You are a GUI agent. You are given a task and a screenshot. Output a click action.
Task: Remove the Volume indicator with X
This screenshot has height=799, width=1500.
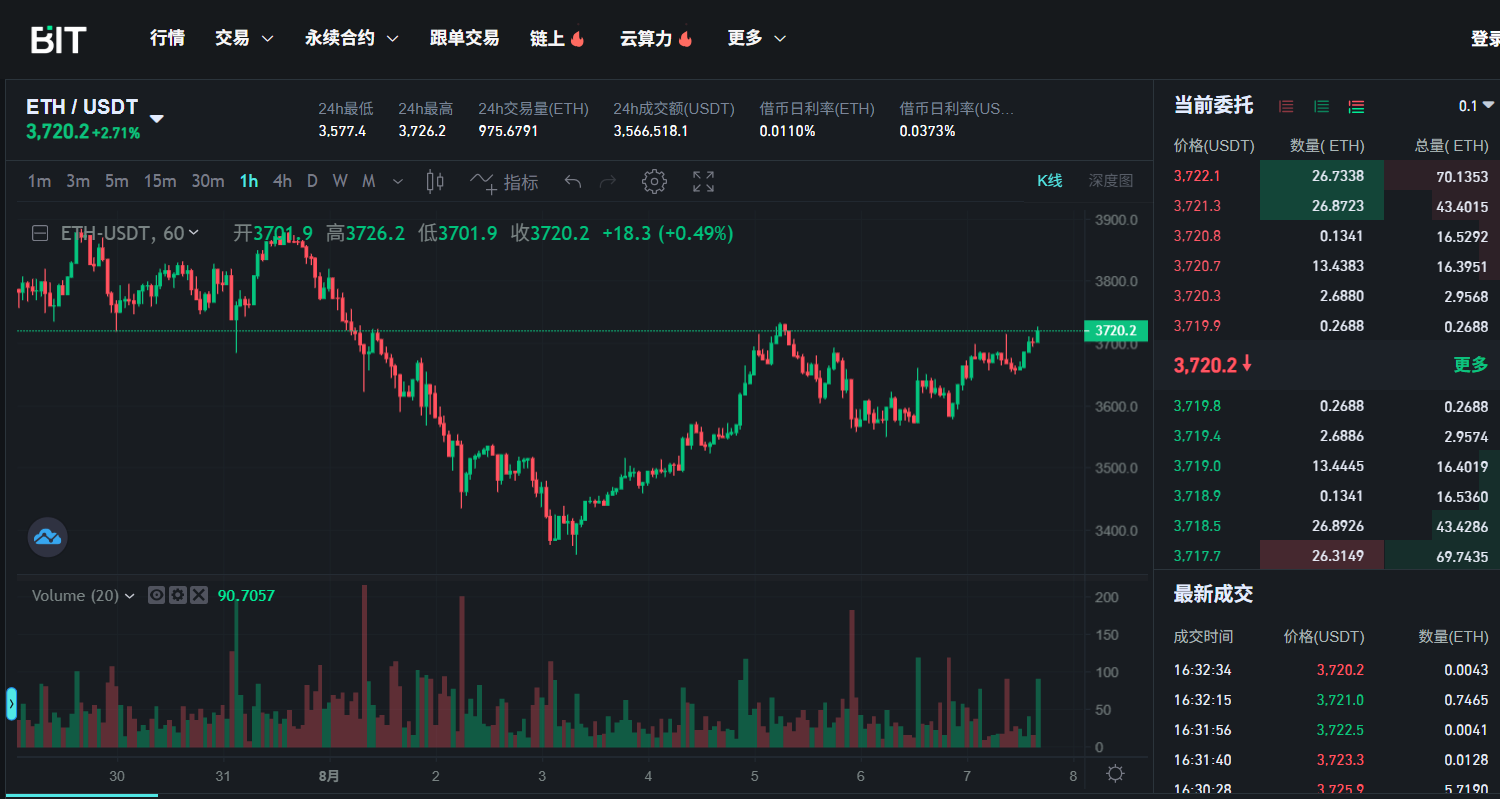click(x=199, y=595)
